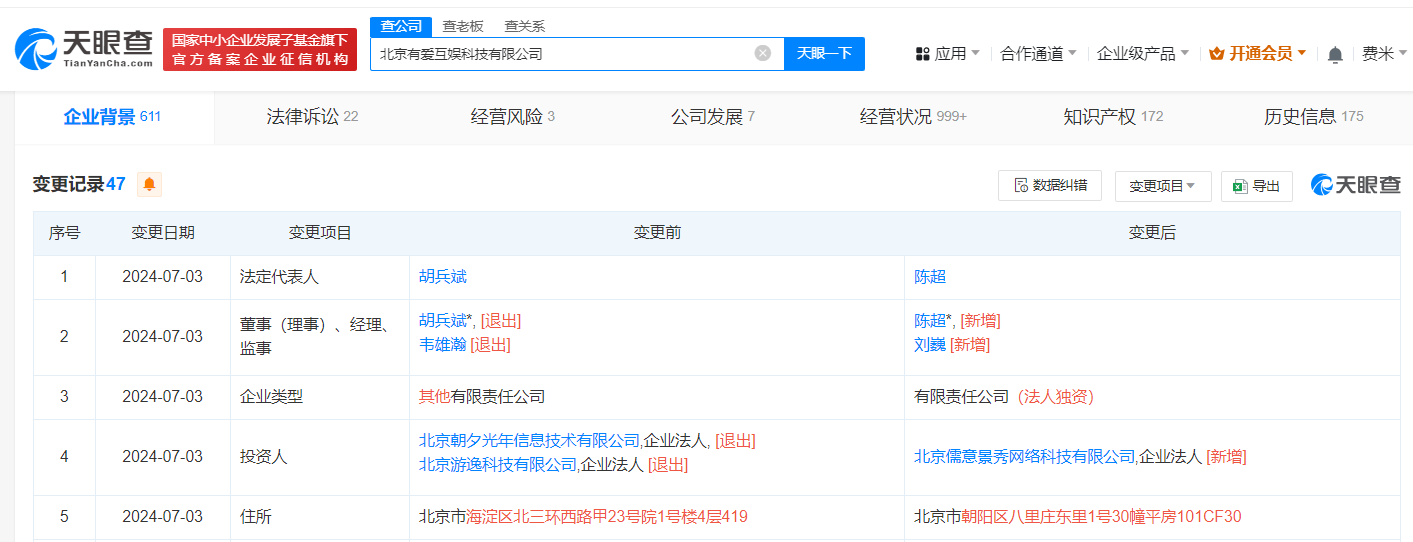Open the 经营风险 tab

(x=512, y=117)
